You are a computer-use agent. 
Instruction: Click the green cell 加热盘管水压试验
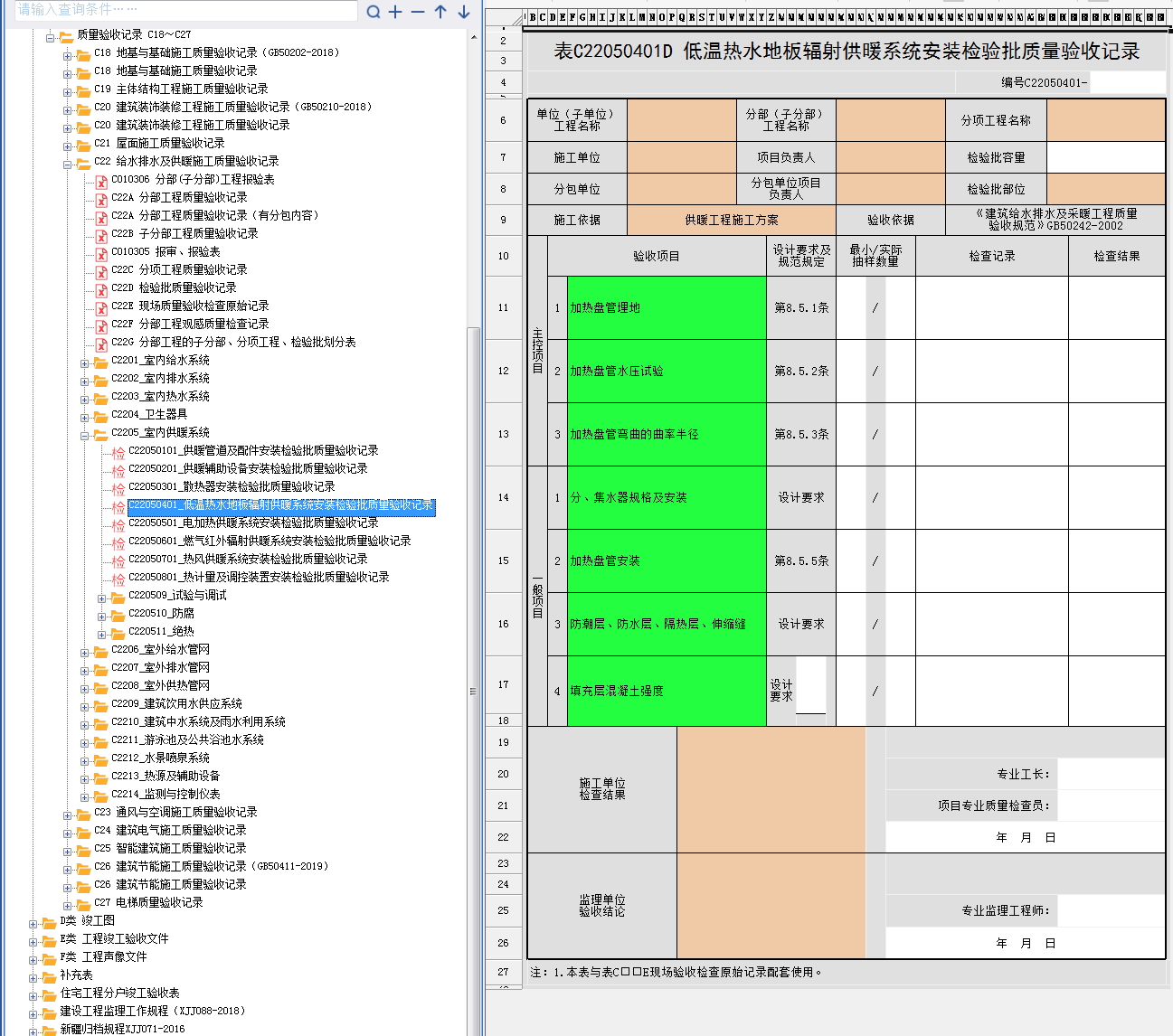point(667,371)
